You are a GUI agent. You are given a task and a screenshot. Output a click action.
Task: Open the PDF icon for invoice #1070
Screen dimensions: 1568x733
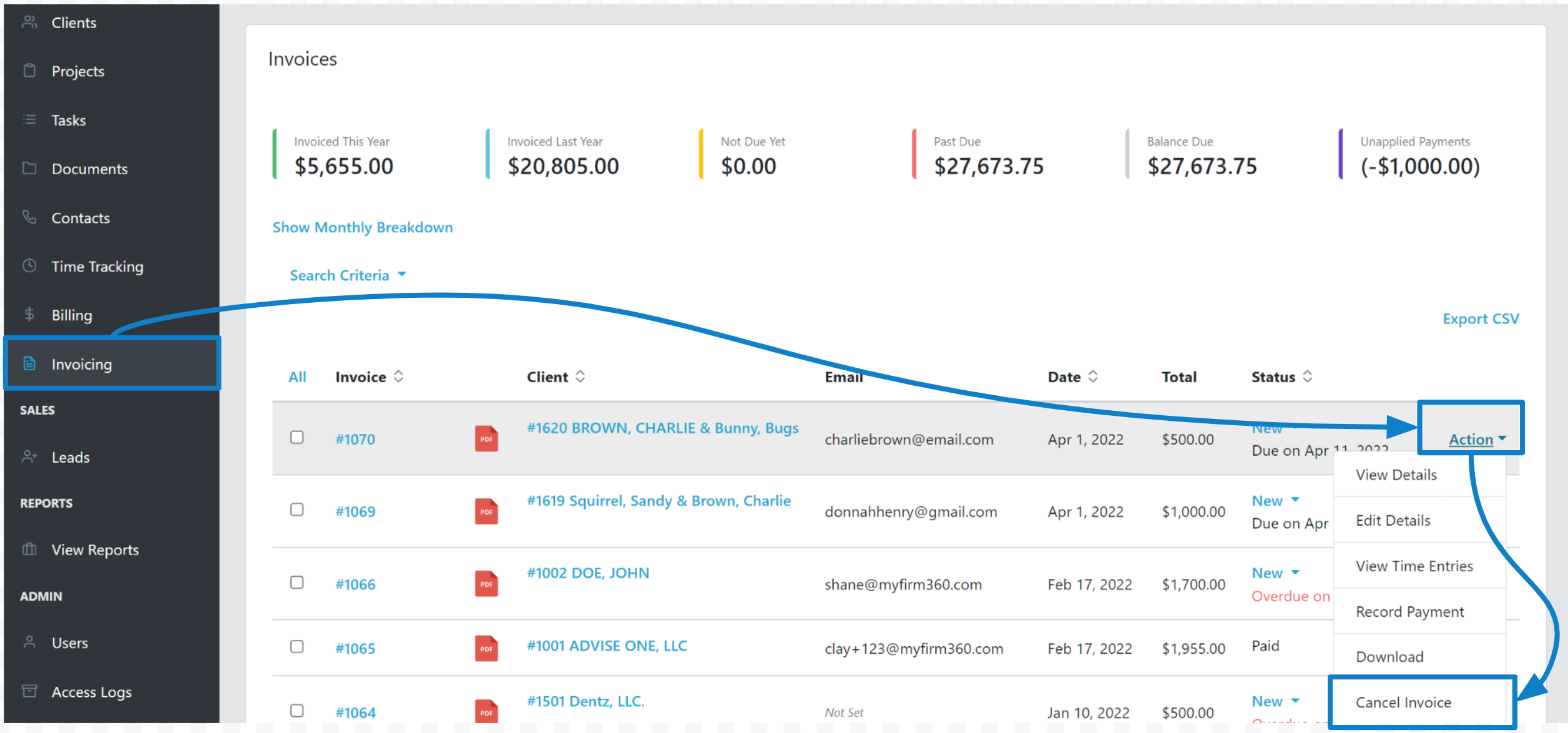pos(486,438)
